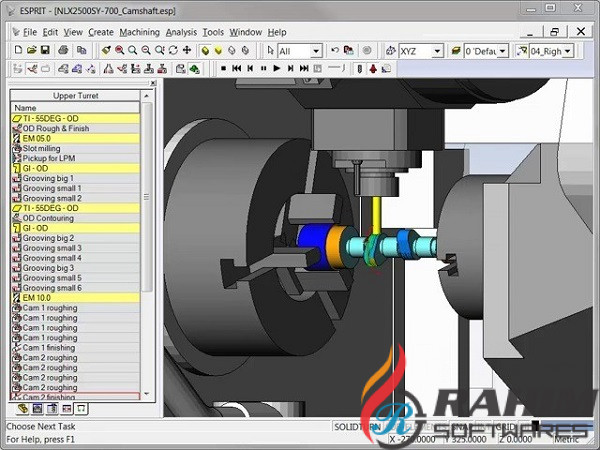
Task: Click the green arrow icon in second toolbar
Action: [x=194, y=69]
